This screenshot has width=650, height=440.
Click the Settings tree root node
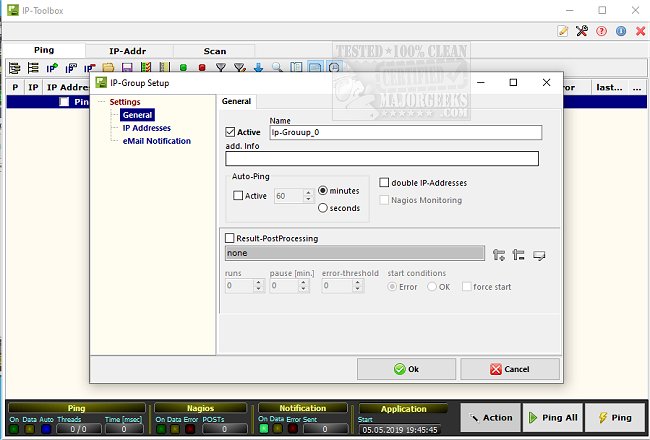pyautogui.click(x=125, y=102)
